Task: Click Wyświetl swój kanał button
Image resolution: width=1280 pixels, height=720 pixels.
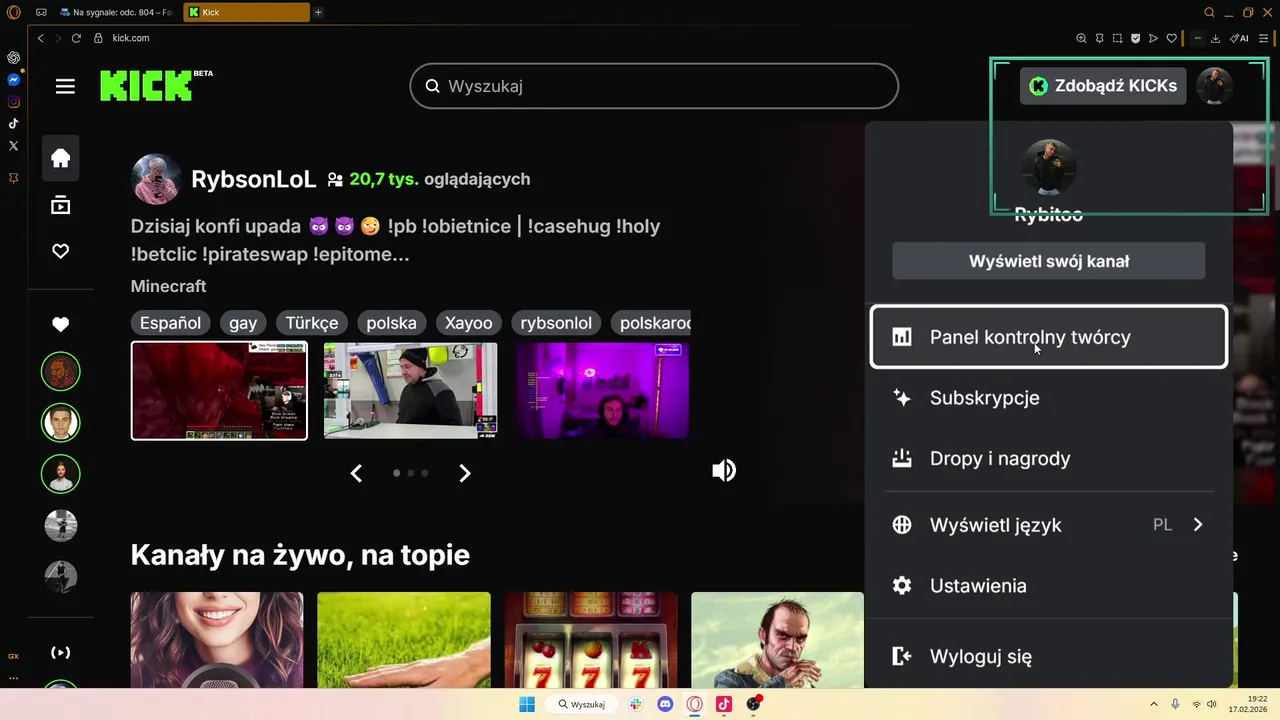Action: tap(1049, 262)
